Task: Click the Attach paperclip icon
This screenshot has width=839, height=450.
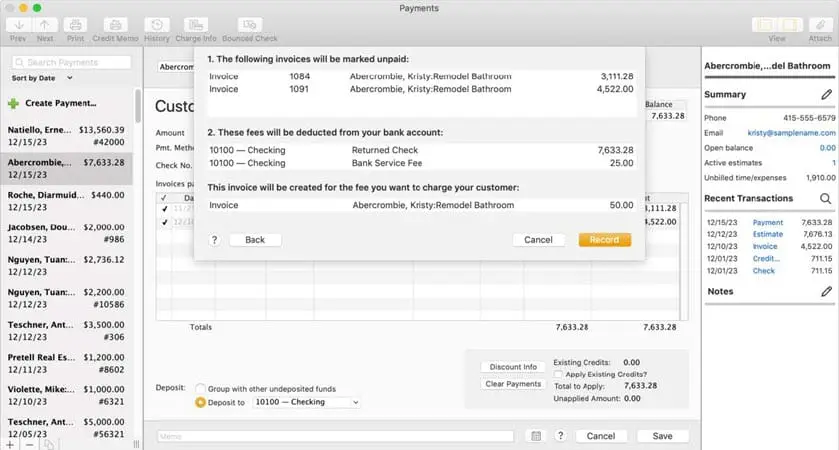Action: (820, 25)
